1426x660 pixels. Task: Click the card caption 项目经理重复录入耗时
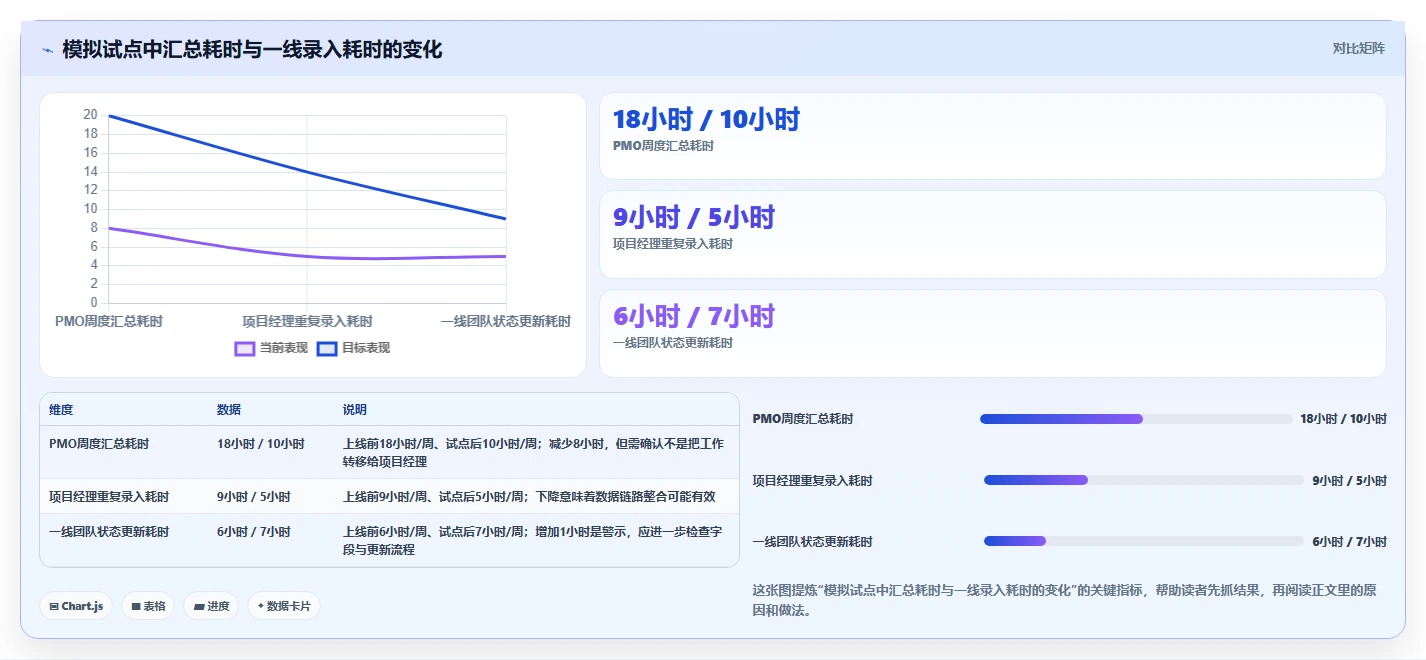pyautogui.click(x=673, y=244)
